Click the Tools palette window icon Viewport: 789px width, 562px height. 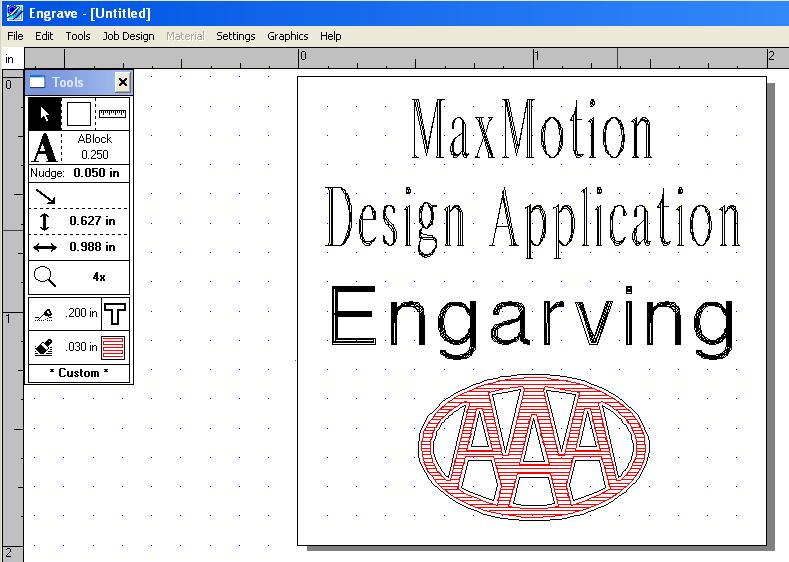37,82
